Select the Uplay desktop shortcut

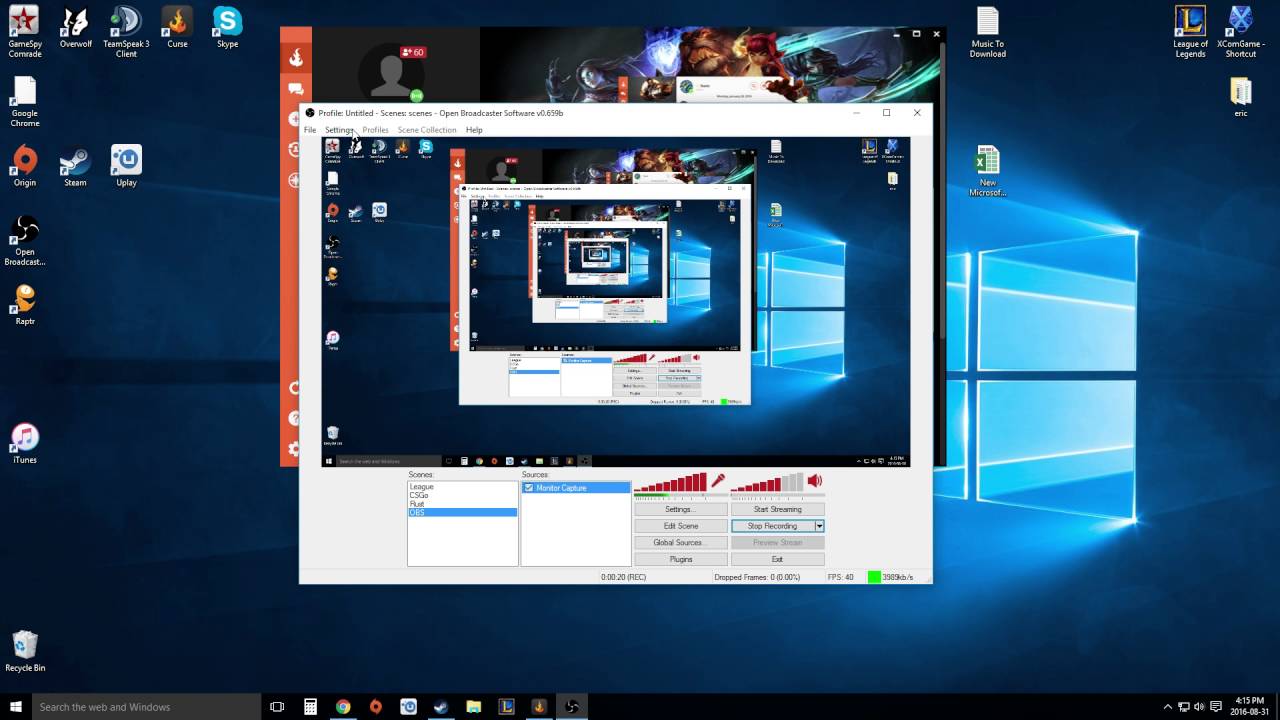pyautogui.click(x=126, y=166)
